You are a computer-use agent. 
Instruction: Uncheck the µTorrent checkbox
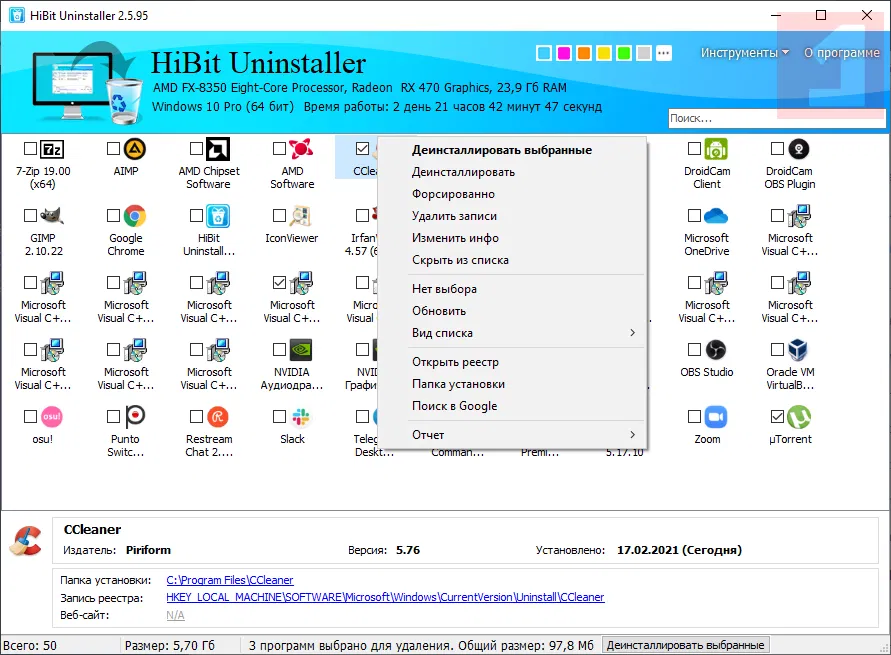click(777, 417)
